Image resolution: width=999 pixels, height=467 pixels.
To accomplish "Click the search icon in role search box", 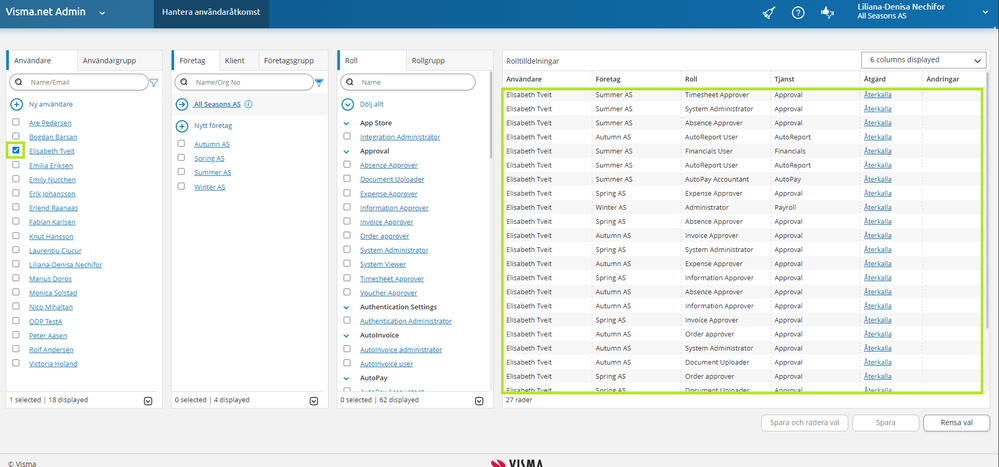I will (x=350, y=82).
